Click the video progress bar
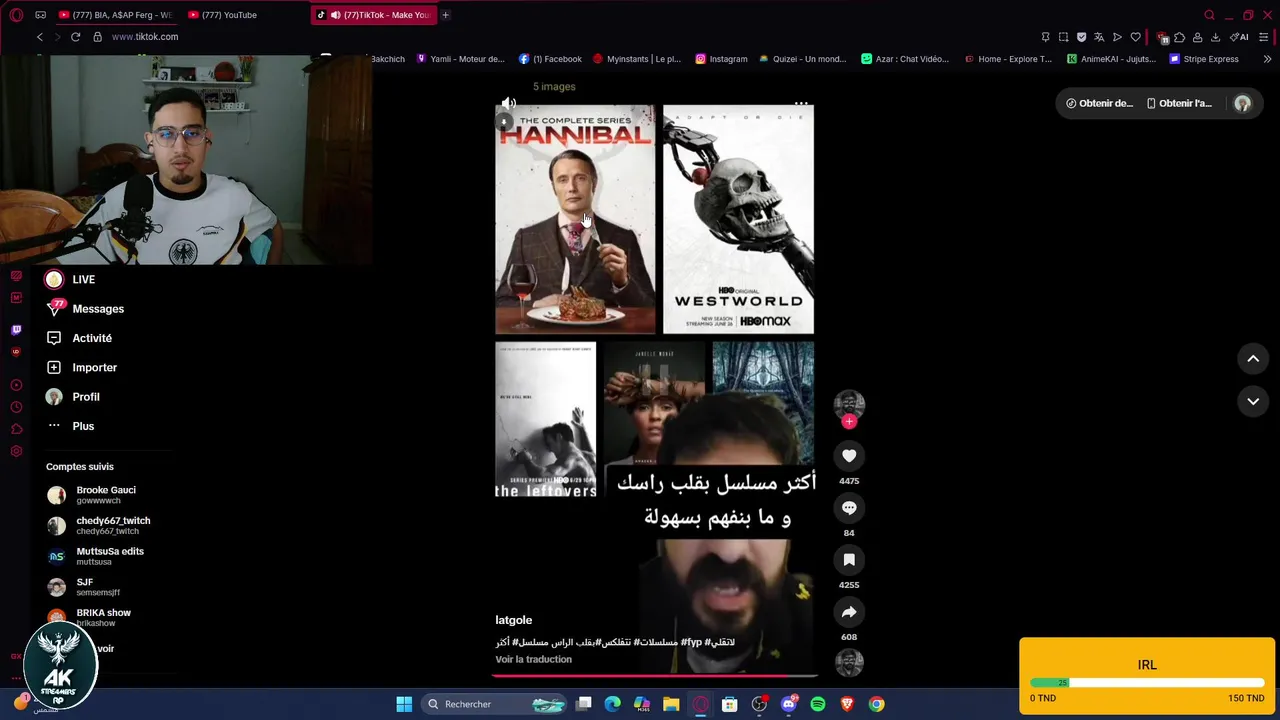Image resolution: width=1280 pixels, height=720 pixels. click(655, 676)
